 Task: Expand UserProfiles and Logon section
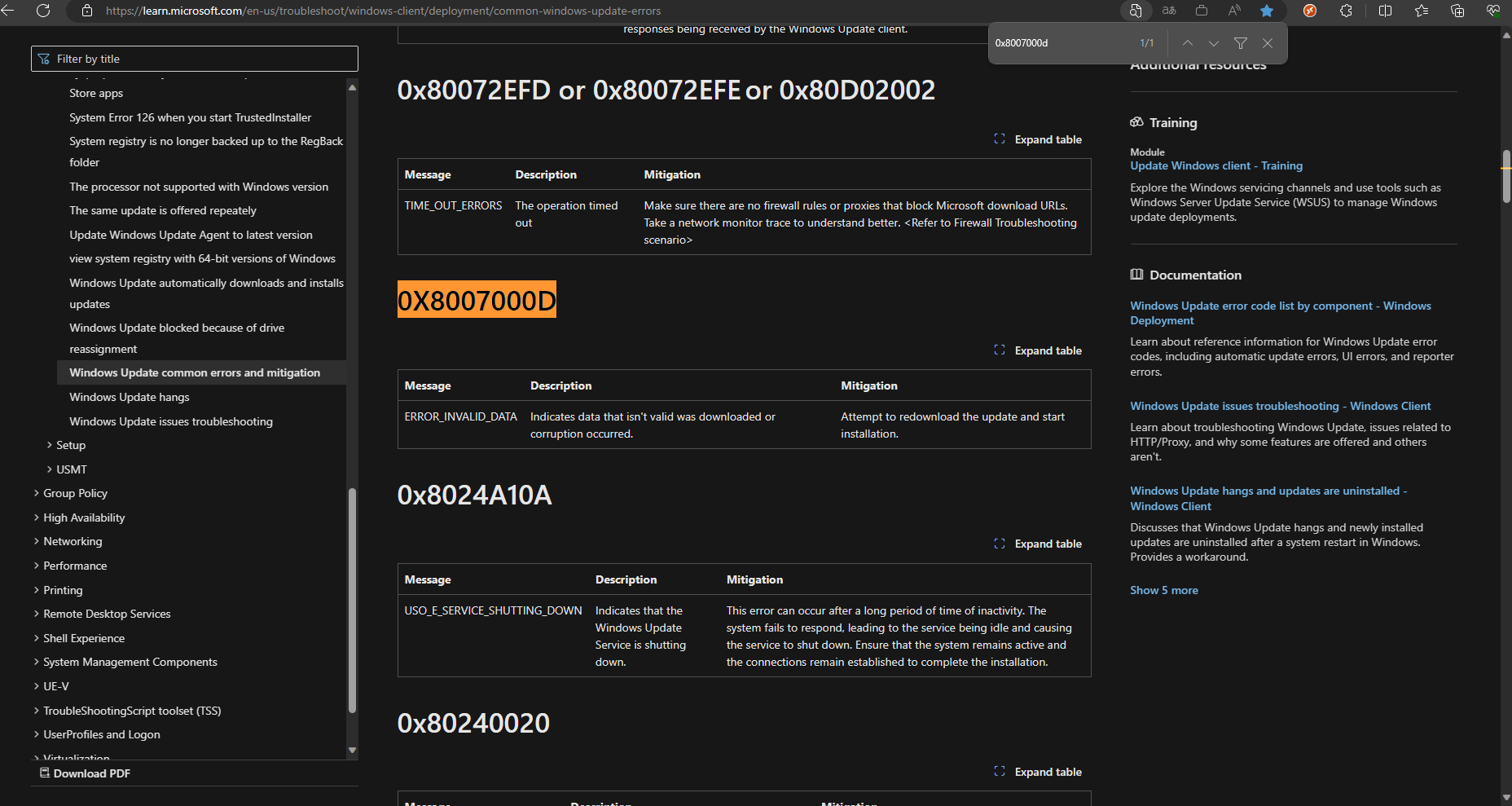tap(97, 734)
